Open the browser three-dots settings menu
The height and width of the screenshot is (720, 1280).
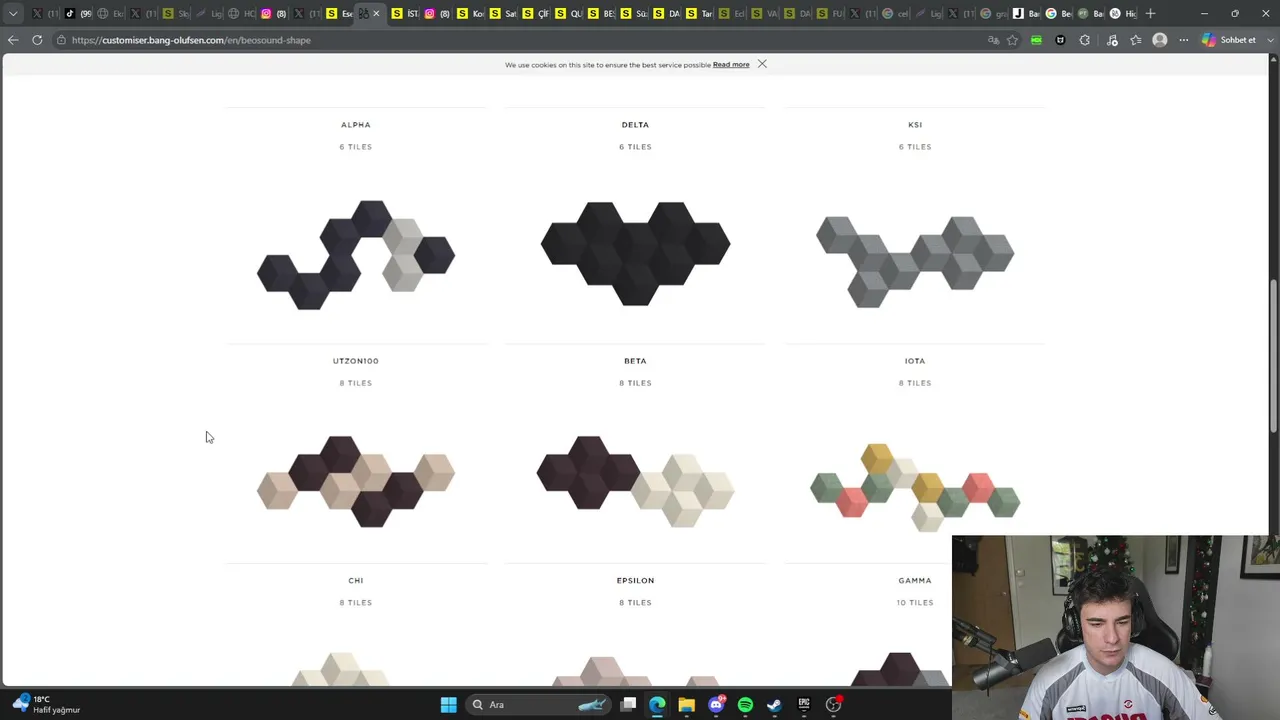click(1184, 40)
